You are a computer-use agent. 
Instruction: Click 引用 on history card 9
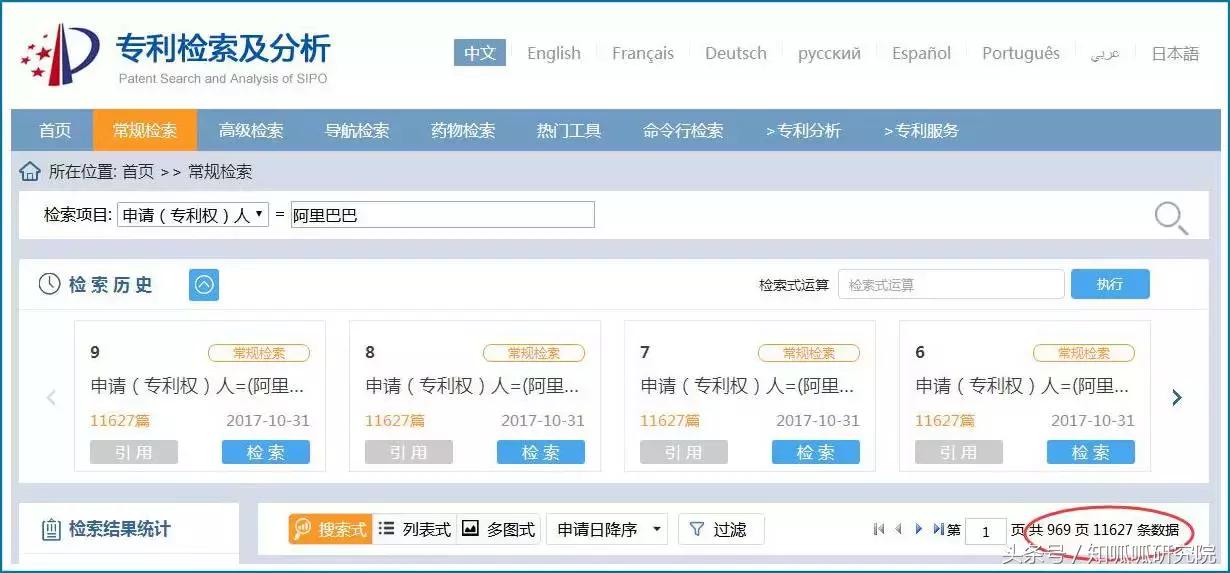[x=134, y=452]
